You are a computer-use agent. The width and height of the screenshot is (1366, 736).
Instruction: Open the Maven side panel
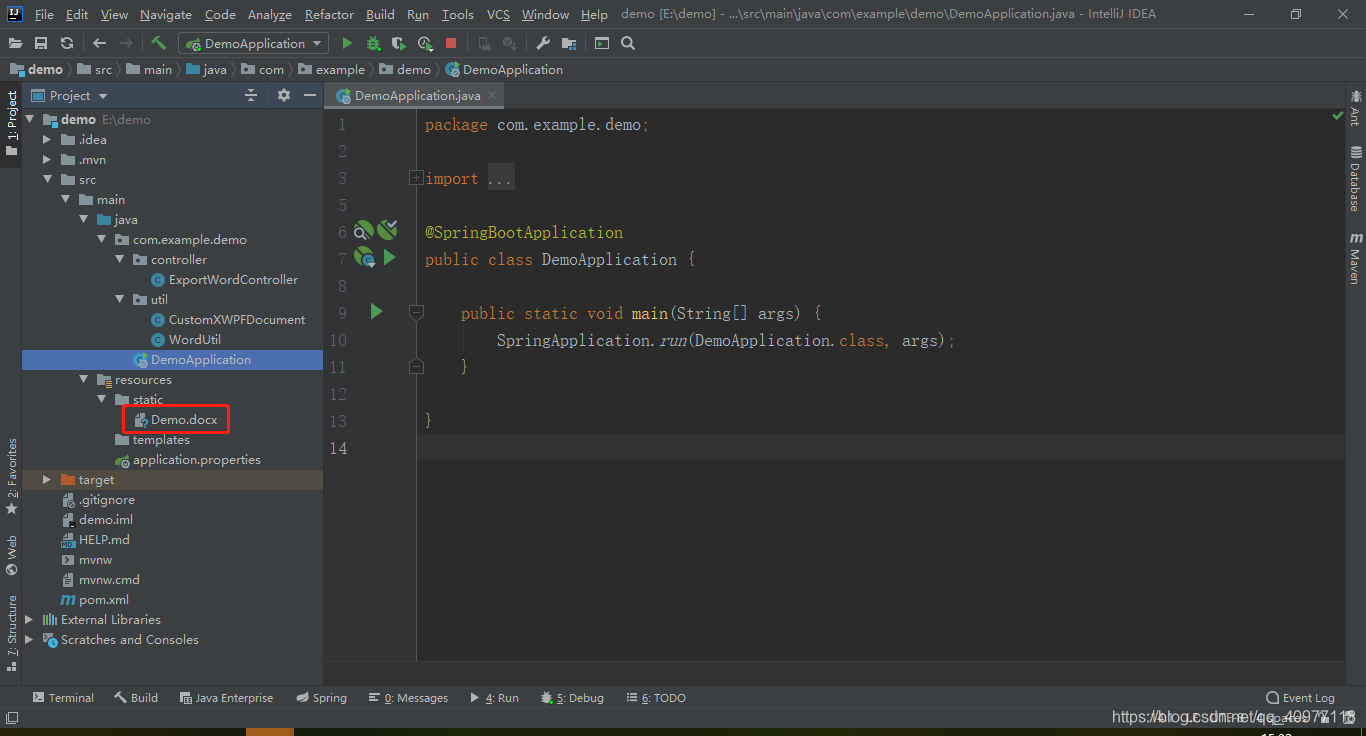tap(1356, 258)
